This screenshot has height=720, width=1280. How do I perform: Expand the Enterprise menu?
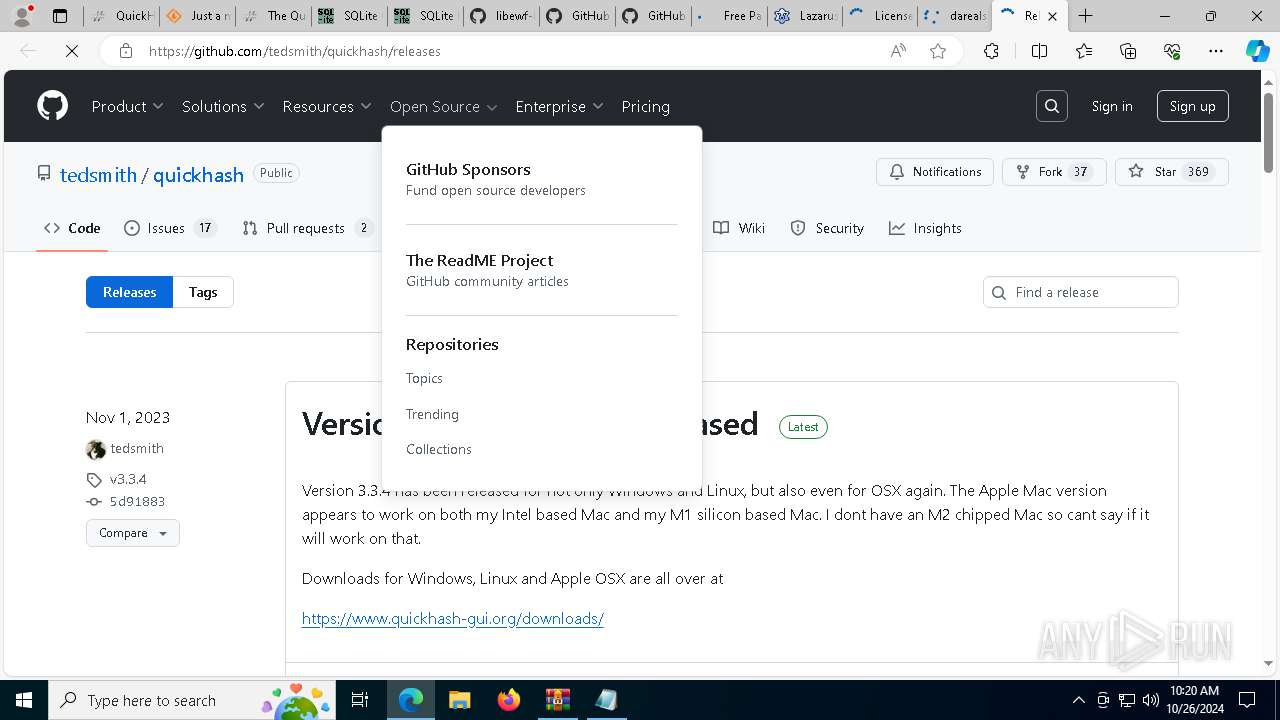coord(560,106)
